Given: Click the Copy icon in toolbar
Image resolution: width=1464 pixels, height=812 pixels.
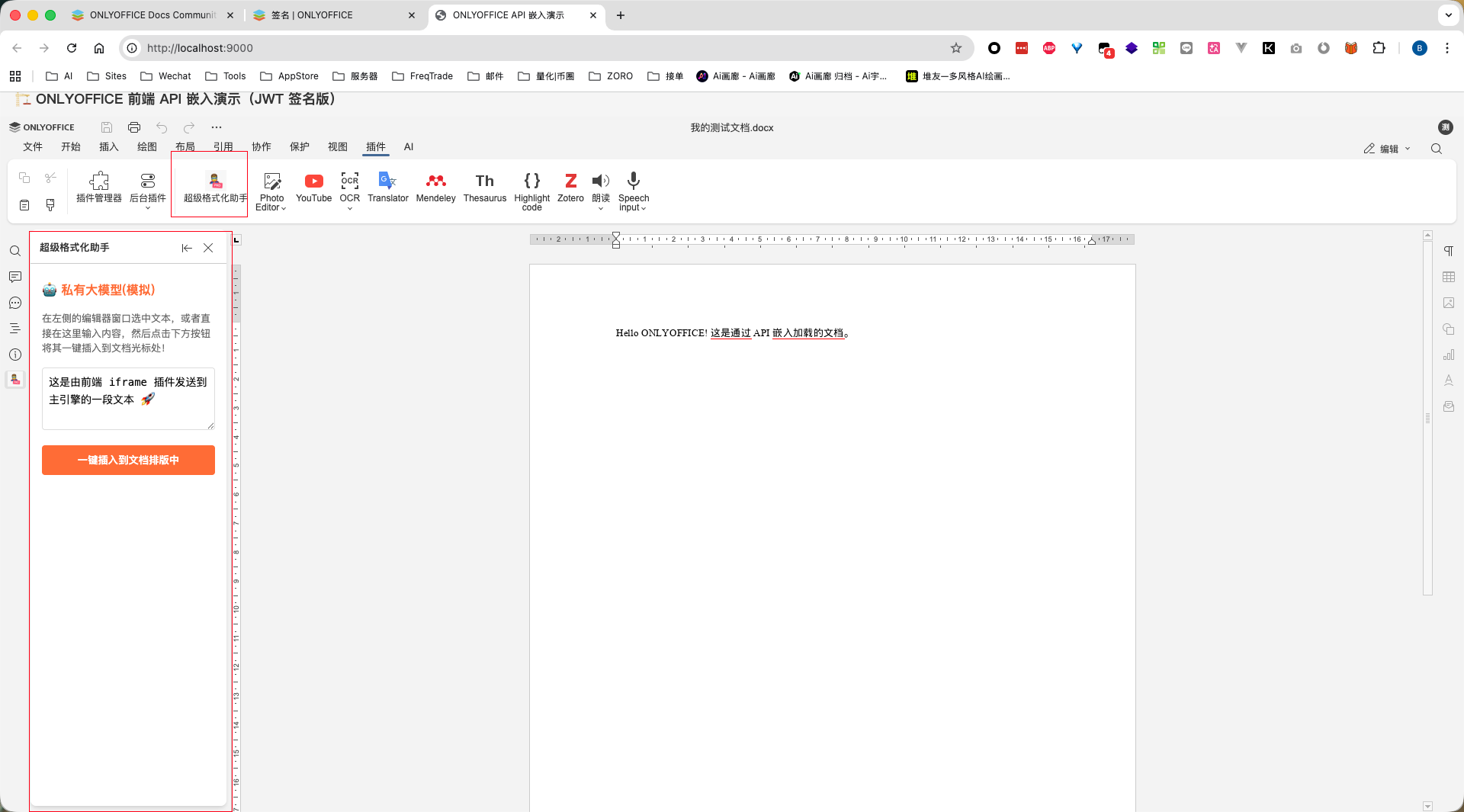Looking at the screenshot, I should (x=24, y=178).
